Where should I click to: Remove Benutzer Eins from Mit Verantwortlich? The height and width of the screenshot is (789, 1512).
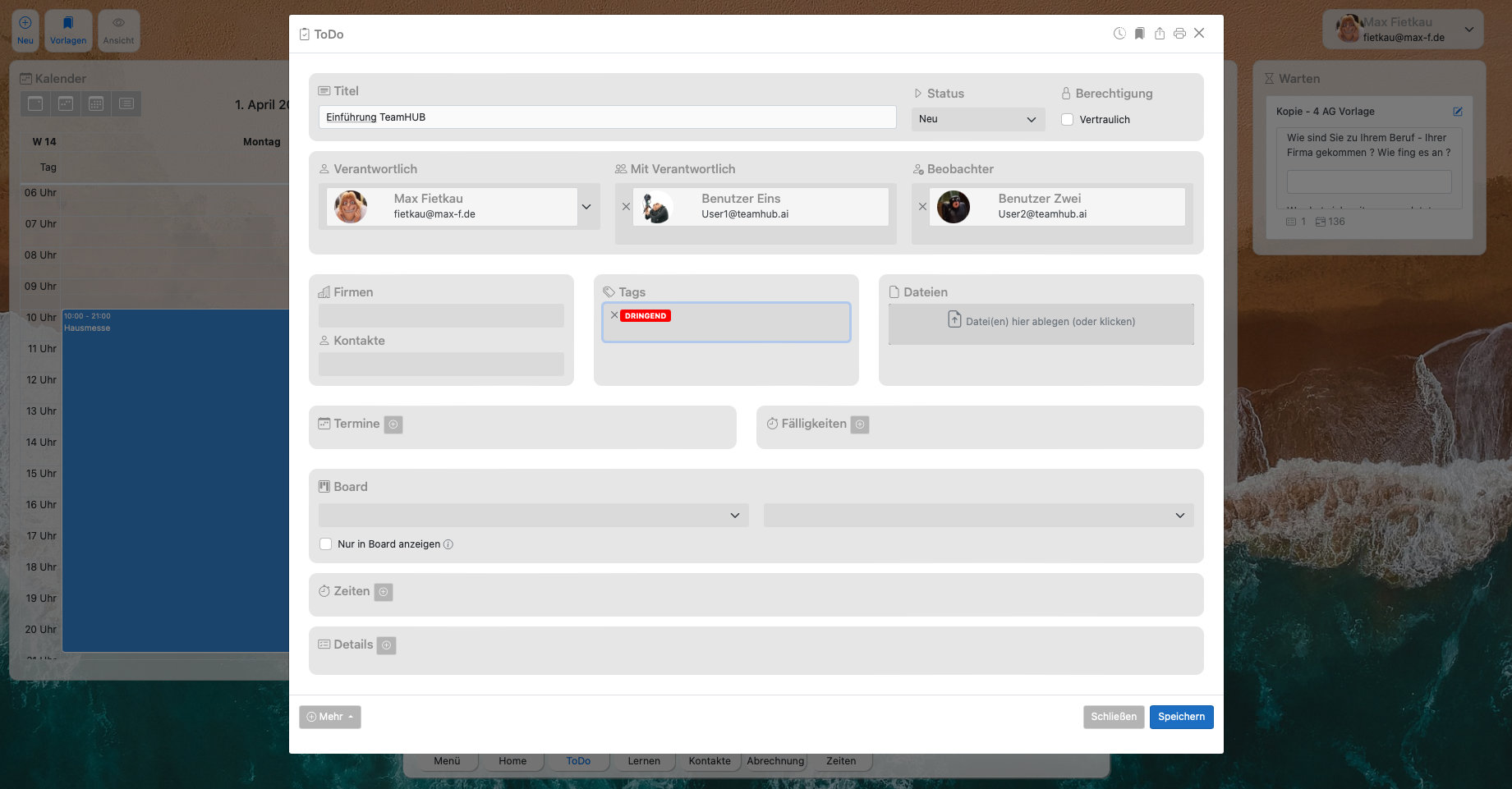(x=626, y=207)
